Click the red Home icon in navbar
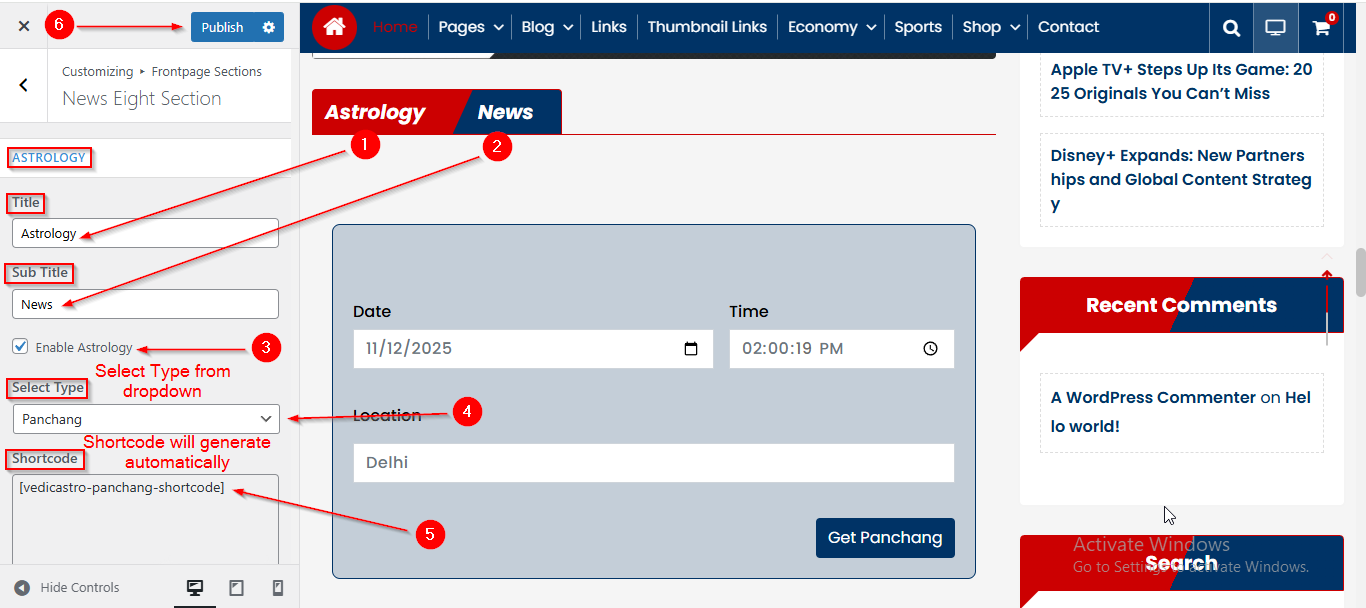The width and height of the screenshot is (1366, 608). [334, 27]
